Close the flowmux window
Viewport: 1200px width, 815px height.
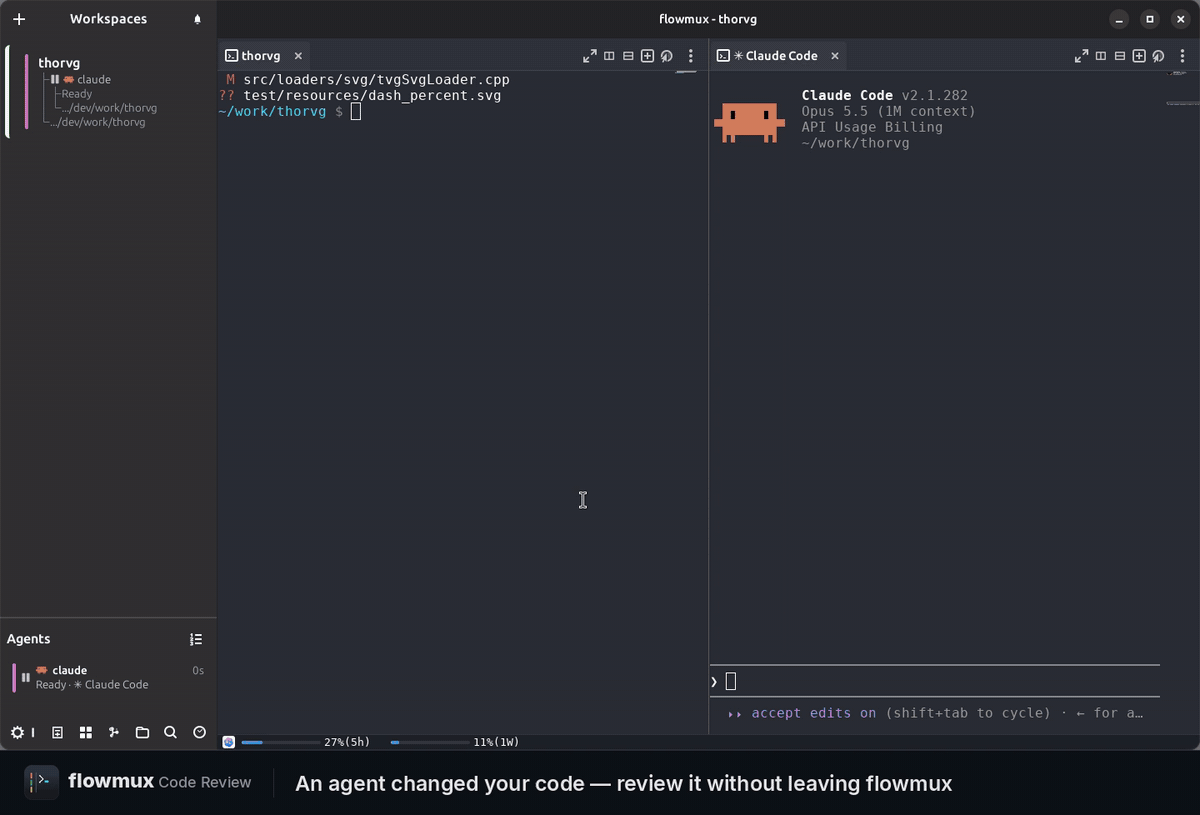1180,19
